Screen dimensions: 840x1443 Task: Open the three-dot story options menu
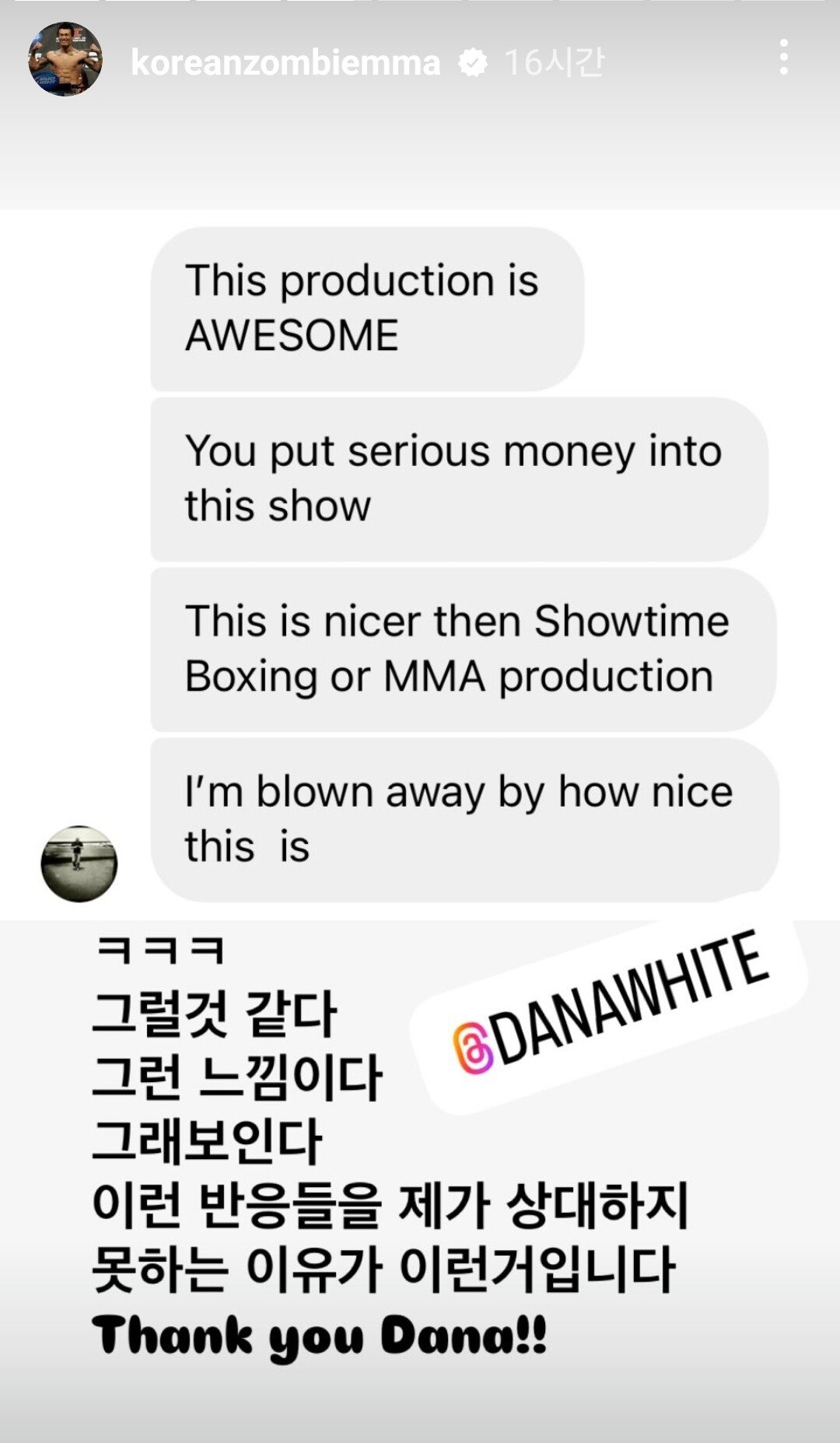pos(783,58)
